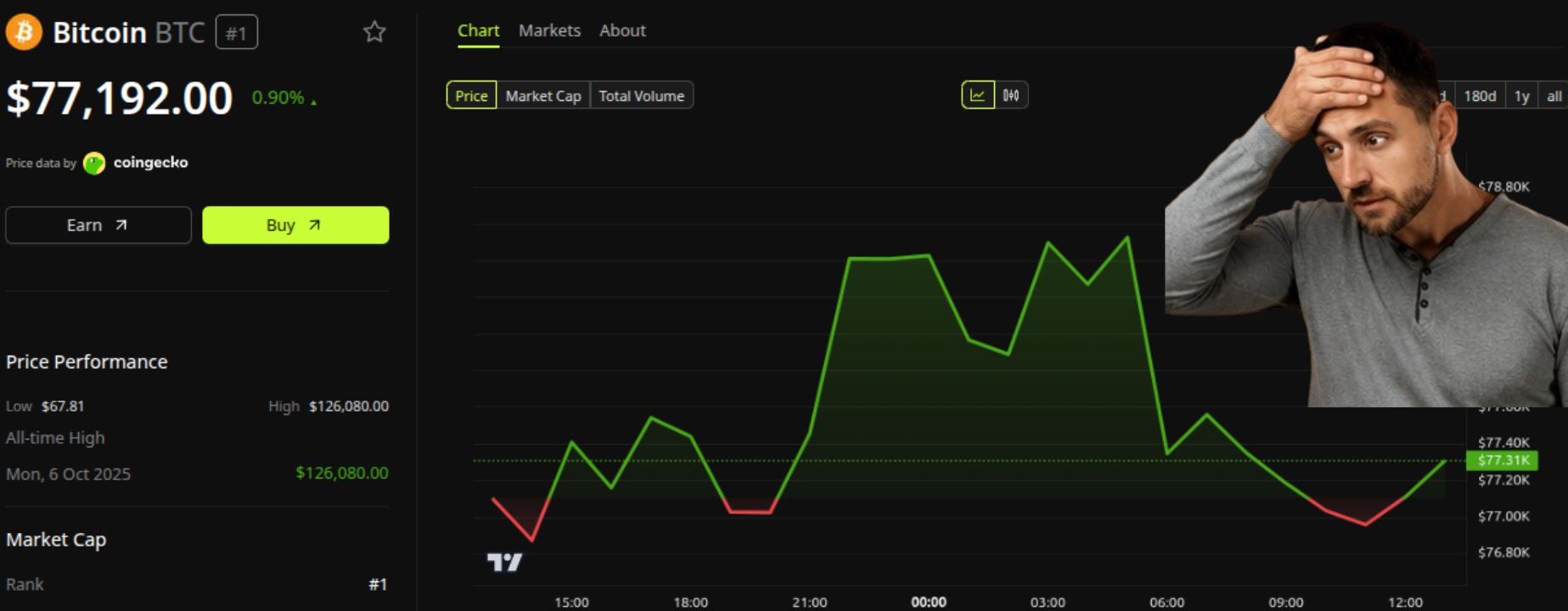Image resolution: width=1568 pixels, height=611 pixels.
Task: Click the $77,192.00 current price
Action: tap(119, 98)
